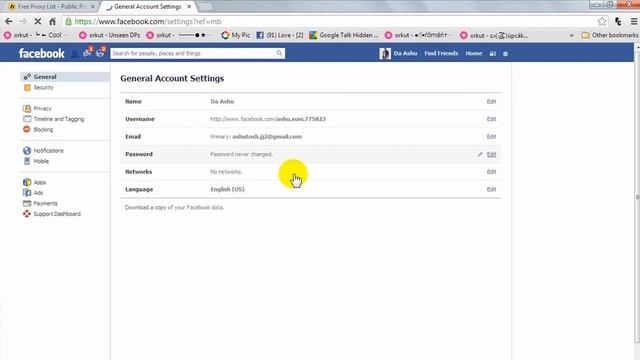This screenshot has height=360, width=640.
Task: Edit the Language row
Action: (x=491, y=189)
